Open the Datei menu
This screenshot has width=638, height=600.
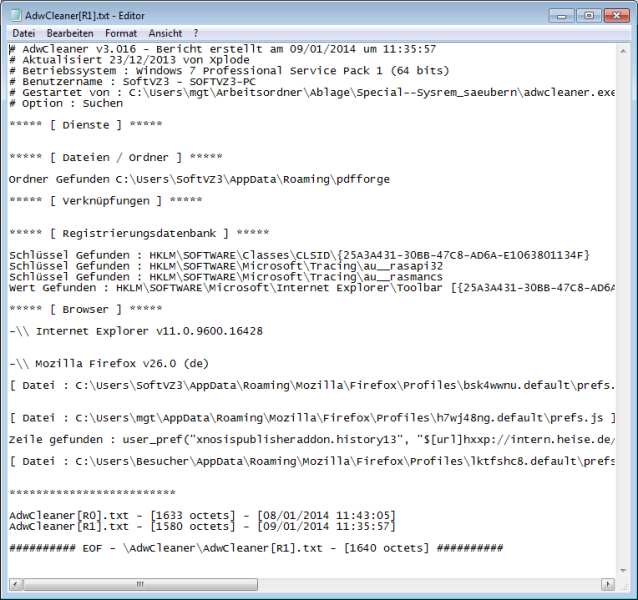point(24,33)
